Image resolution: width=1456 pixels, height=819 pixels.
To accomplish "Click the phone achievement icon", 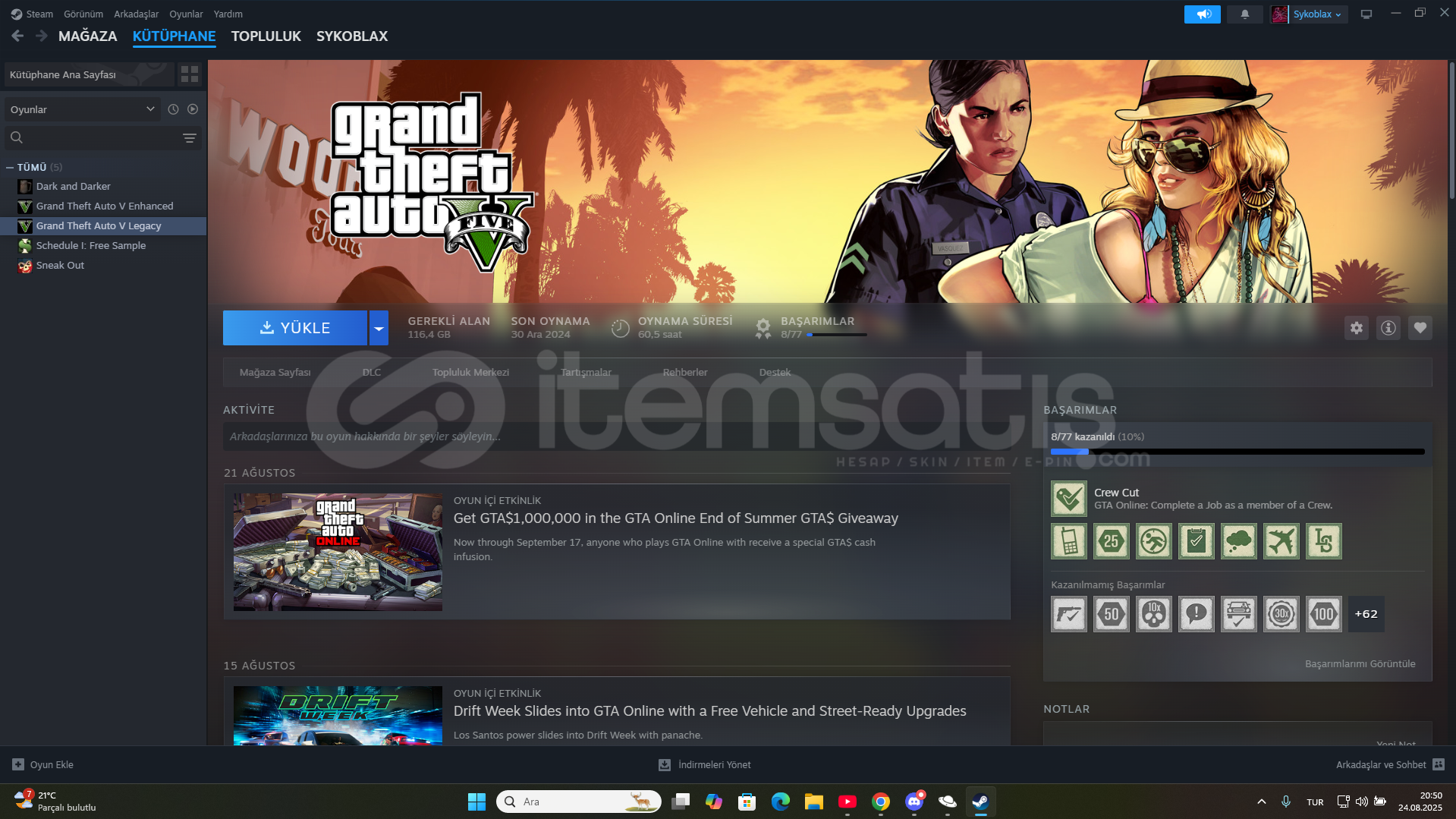I will pos(1069,541).
